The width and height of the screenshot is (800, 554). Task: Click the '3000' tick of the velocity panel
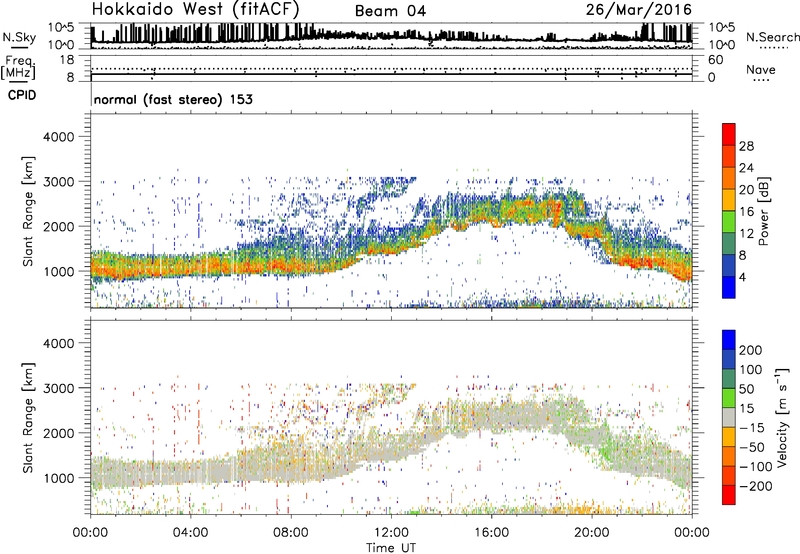(58, 388)
